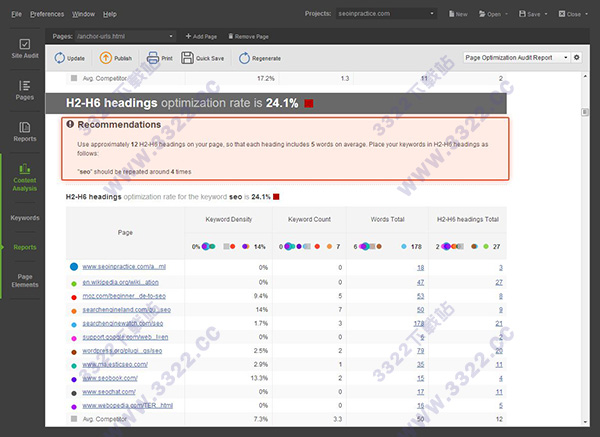Select the Content Analysis module
This screenshot has height=437, width=600.
pos(24,177)
